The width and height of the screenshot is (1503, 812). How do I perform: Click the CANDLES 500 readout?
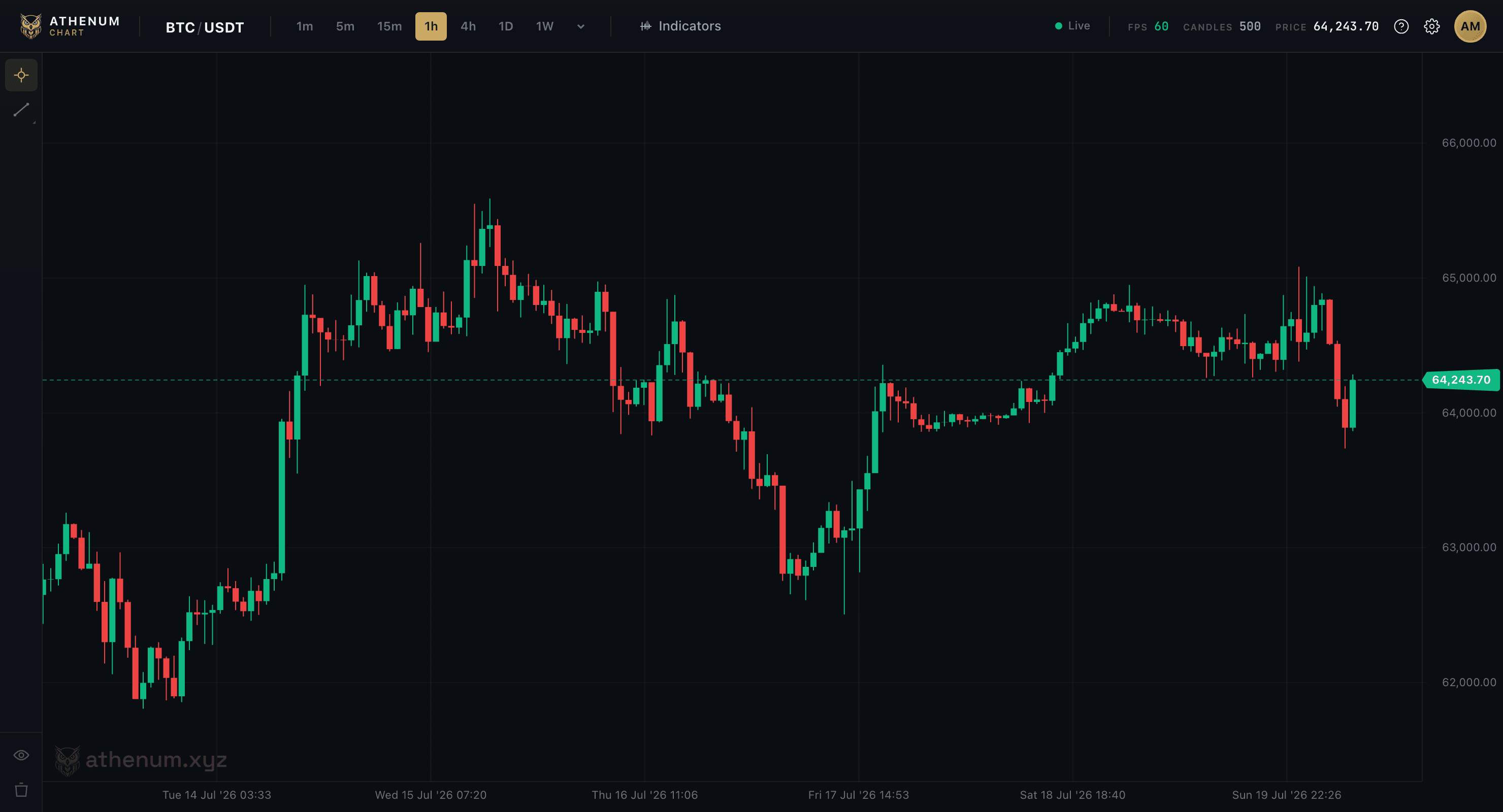click(x=1222, y=27)
